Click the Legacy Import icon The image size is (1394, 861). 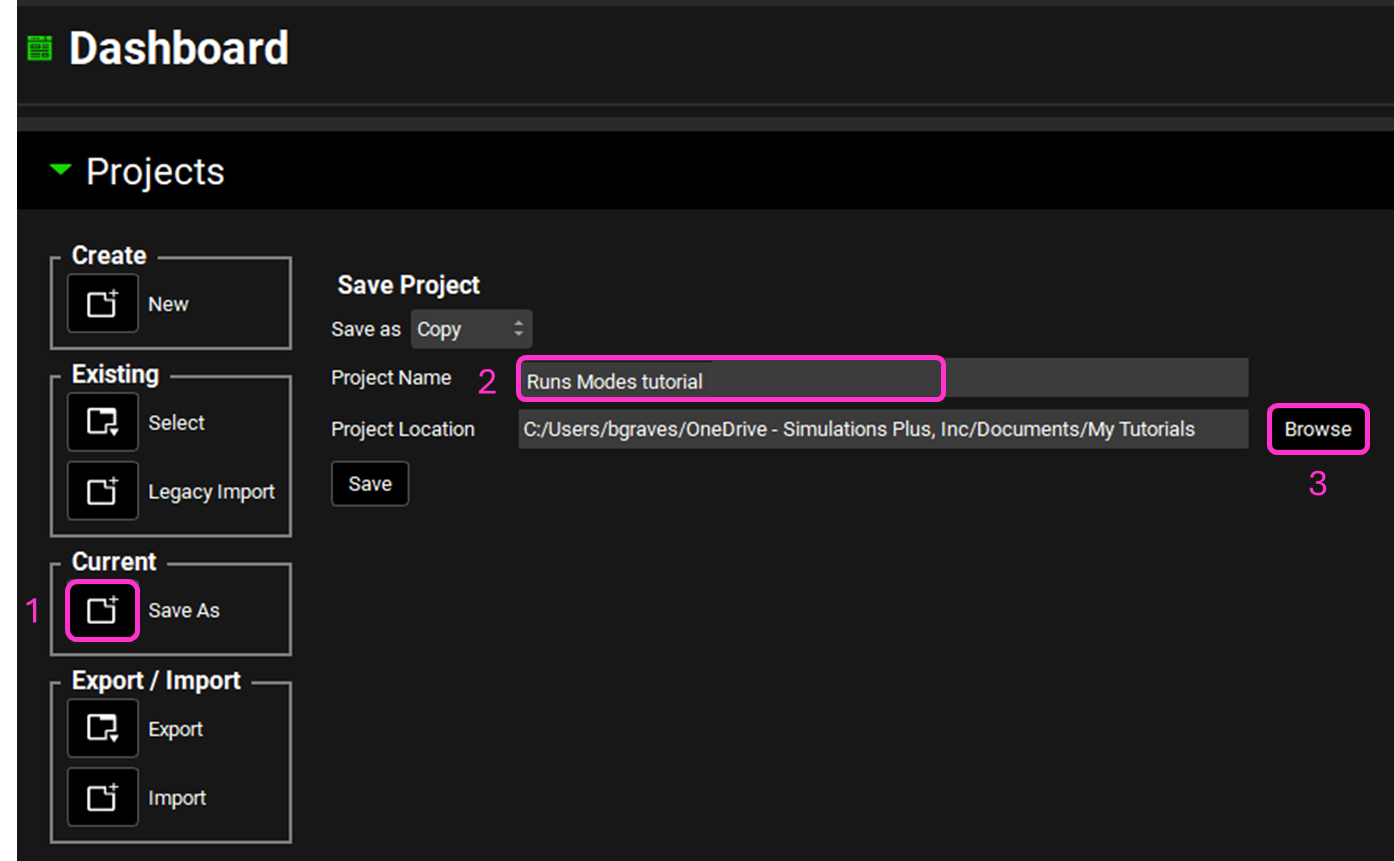[x=102, y=491]
